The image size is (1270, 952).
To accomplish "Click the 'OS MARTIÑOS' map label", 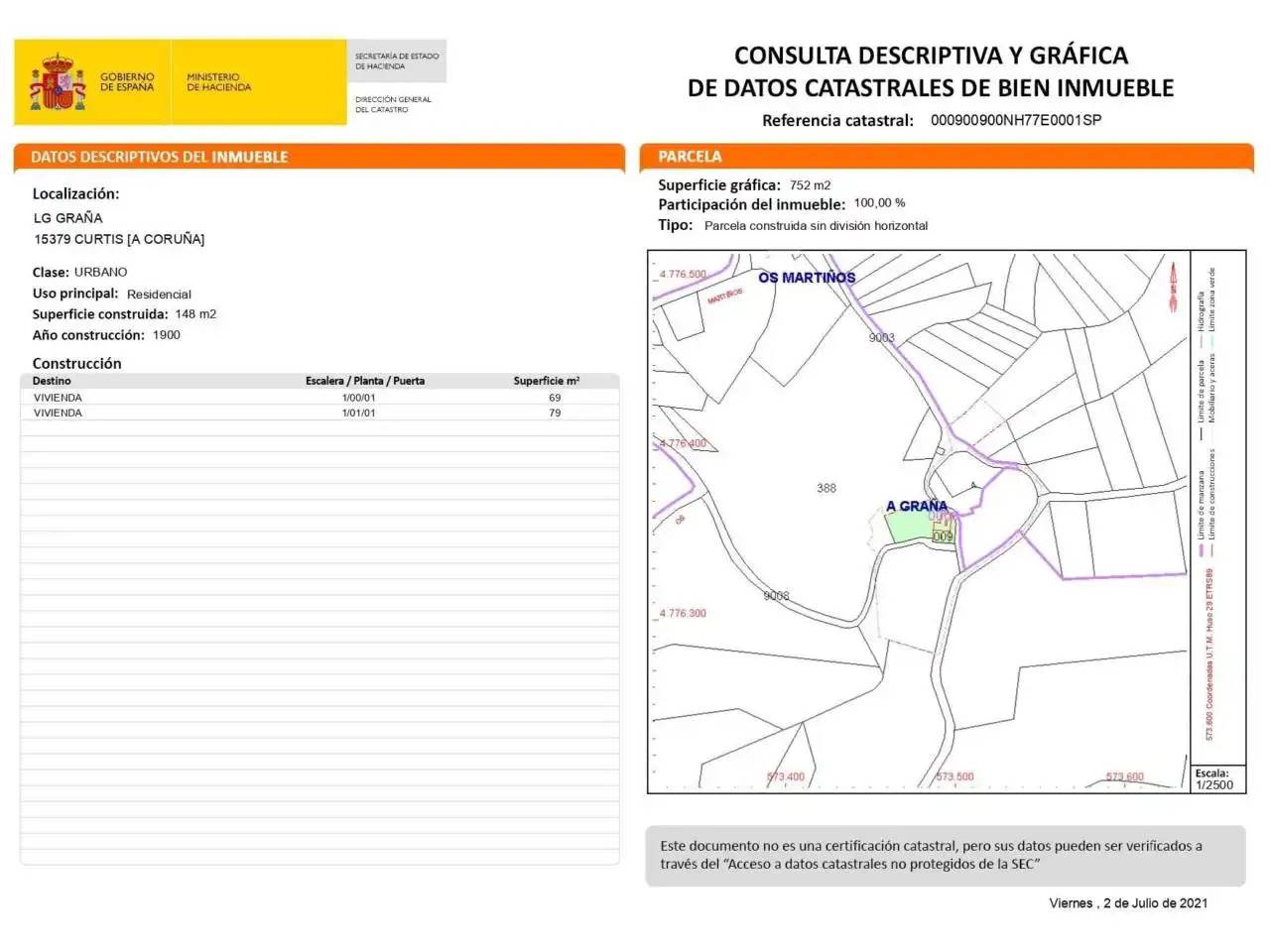I will coord(807,278).
